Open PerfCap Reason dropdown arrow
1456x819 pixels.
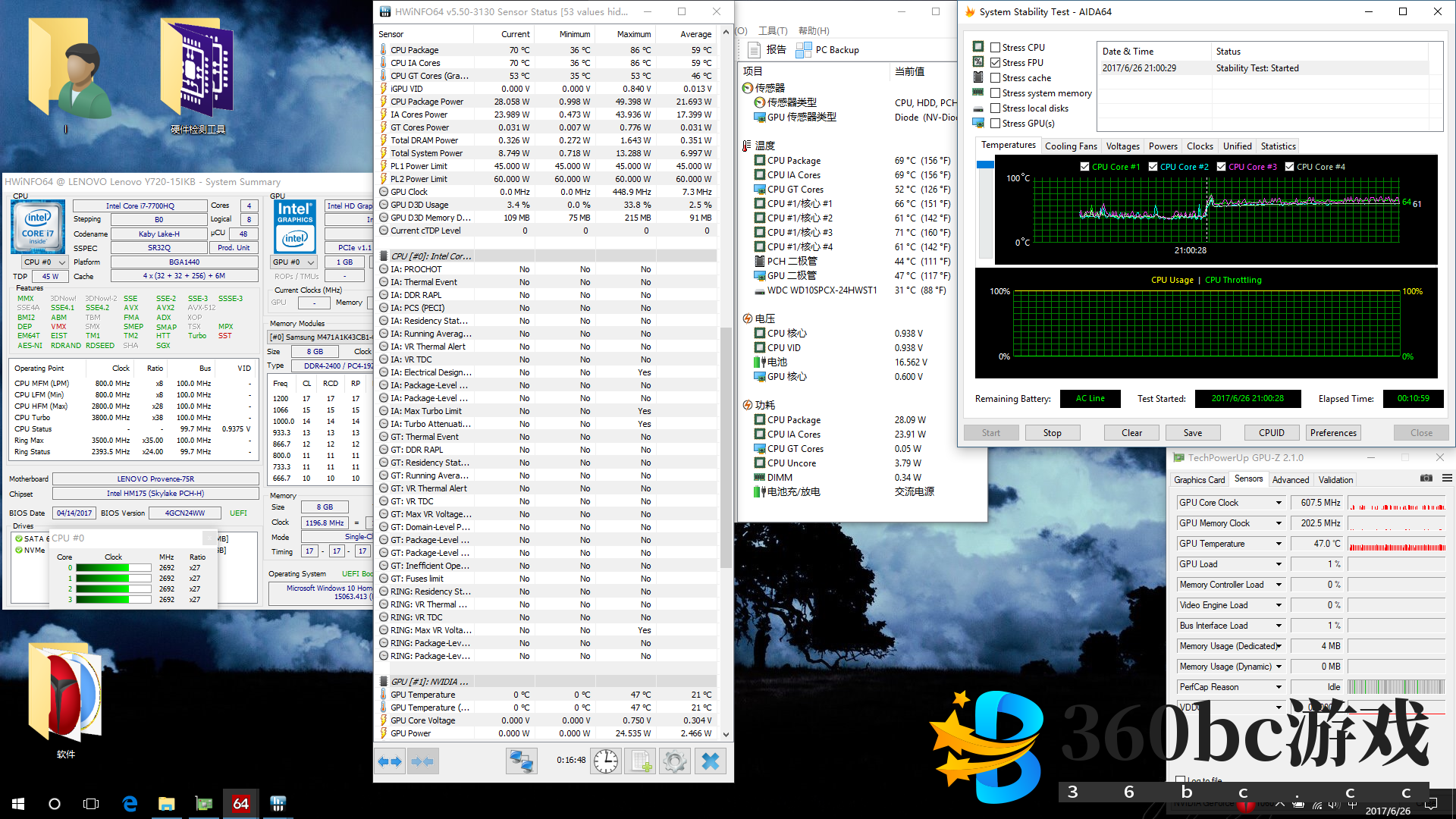pos(1279,687)
